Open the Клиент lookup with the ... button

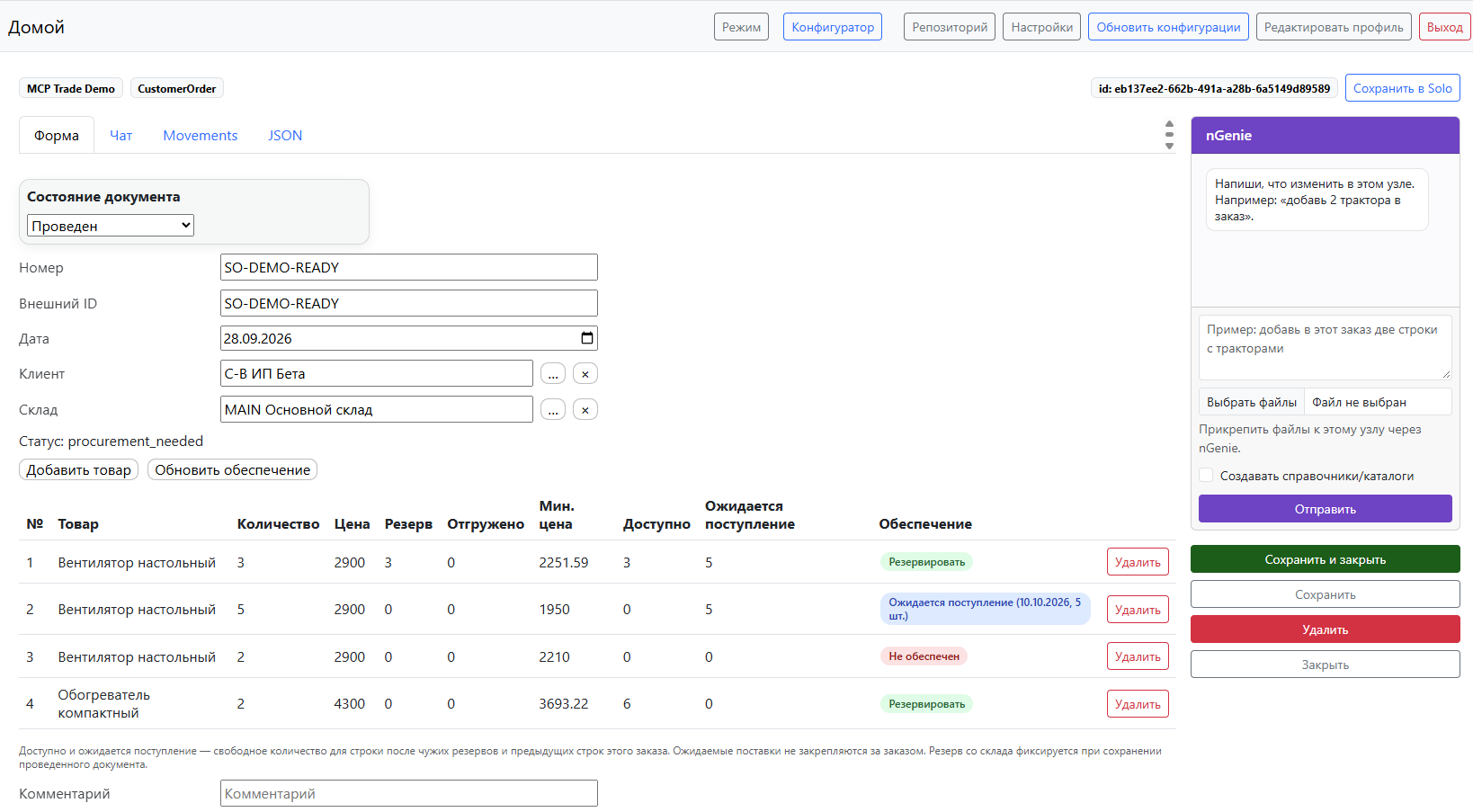(x=553, y=374)
